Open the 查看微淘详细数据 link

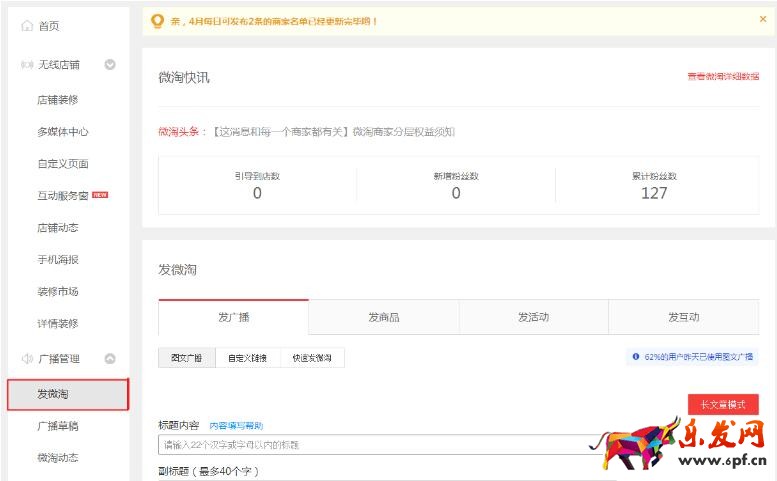[x=722, y=76]
